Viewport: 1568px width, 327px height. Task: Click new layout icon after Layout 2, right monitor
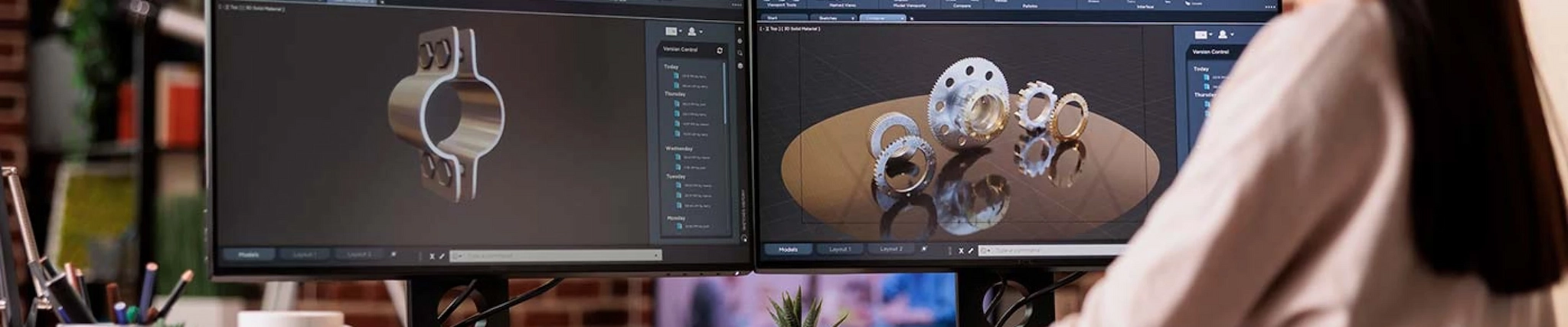pyautogui.click(x=924, y=249)
